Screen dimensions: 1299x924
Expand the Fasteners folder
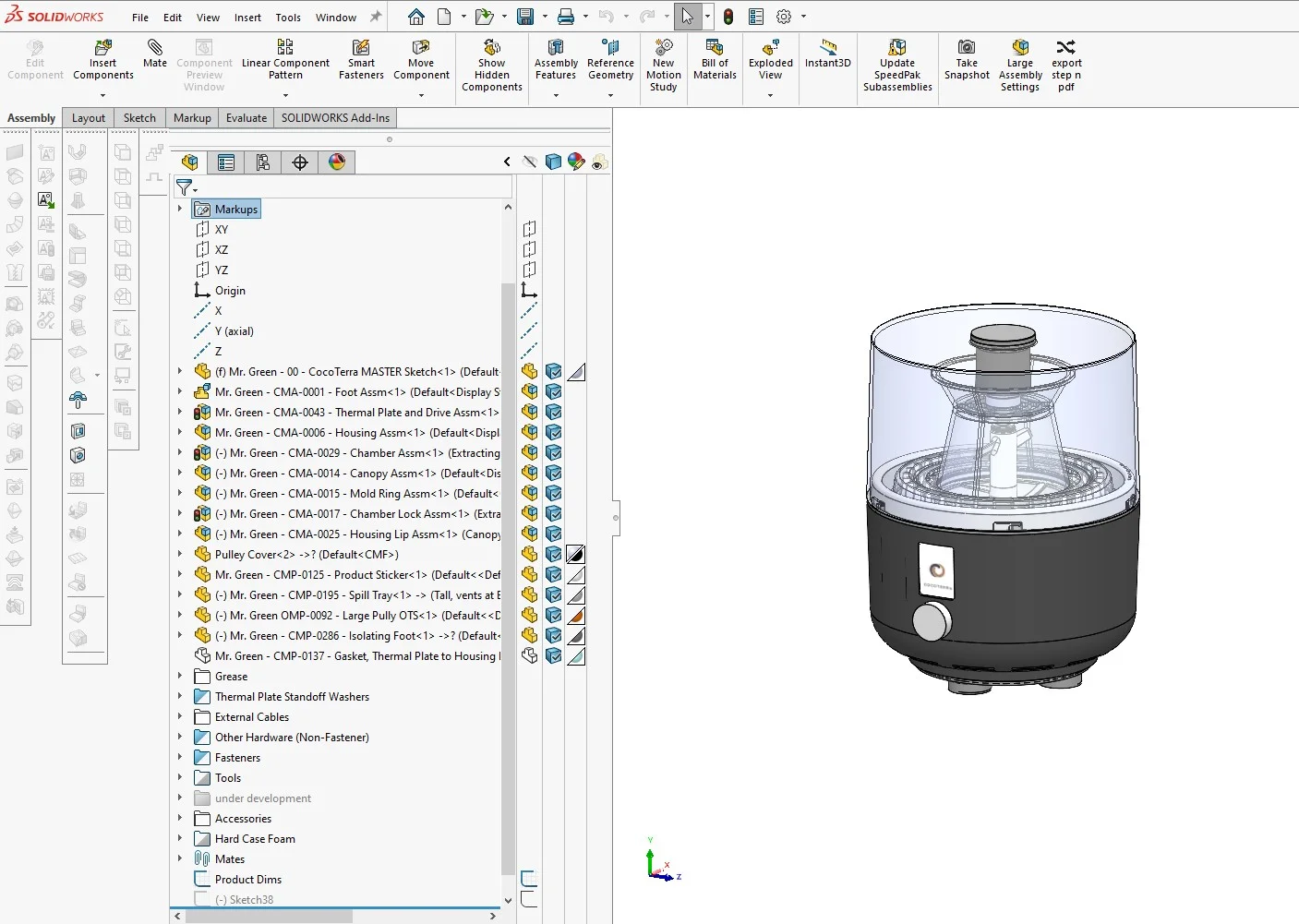tap(180, 758)
